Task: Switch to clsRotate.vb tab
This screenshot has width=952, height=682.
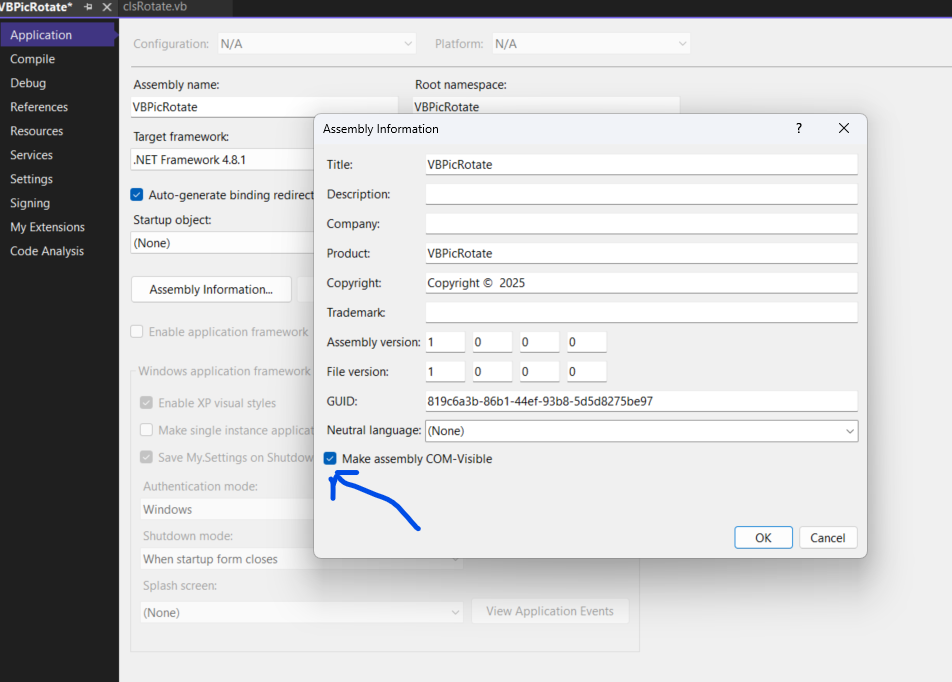Action: click(x=155, y=7)
